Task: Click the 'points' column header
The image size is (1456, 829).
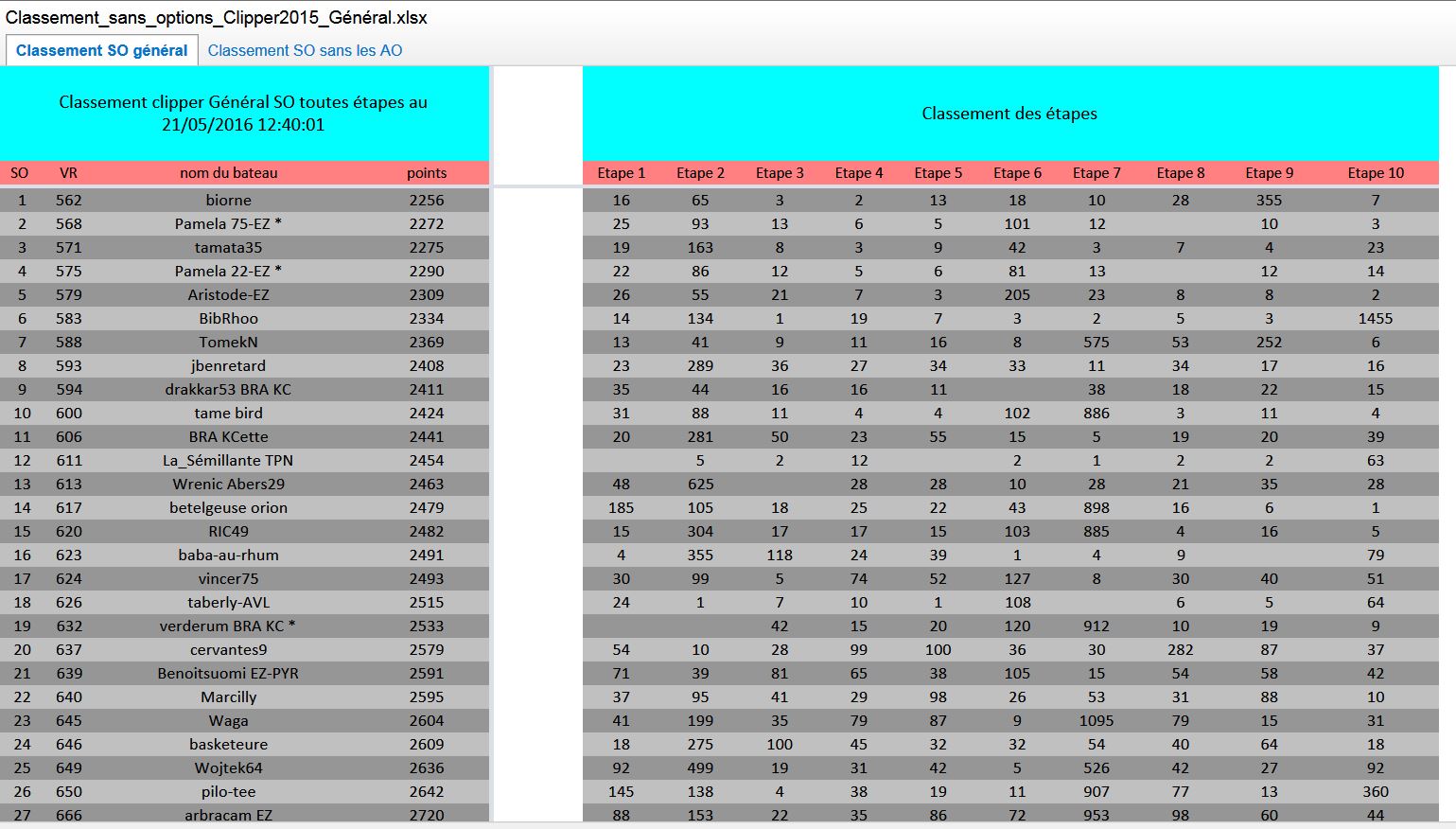Action: [x=427, y=173]
